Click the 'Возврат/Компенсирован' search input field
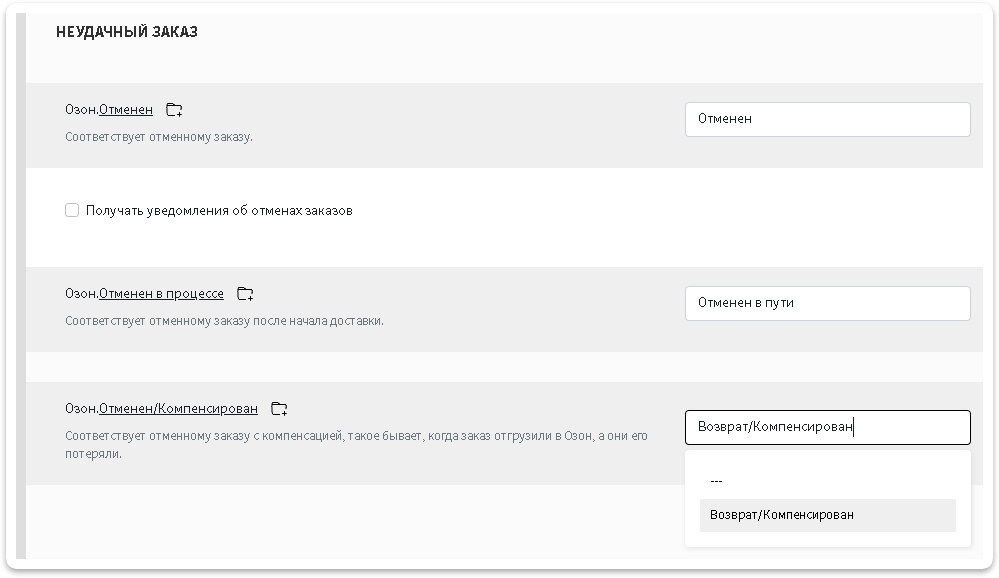Image resolution: width=999 pixels, height=578 pixels. [x=828, y=427]
